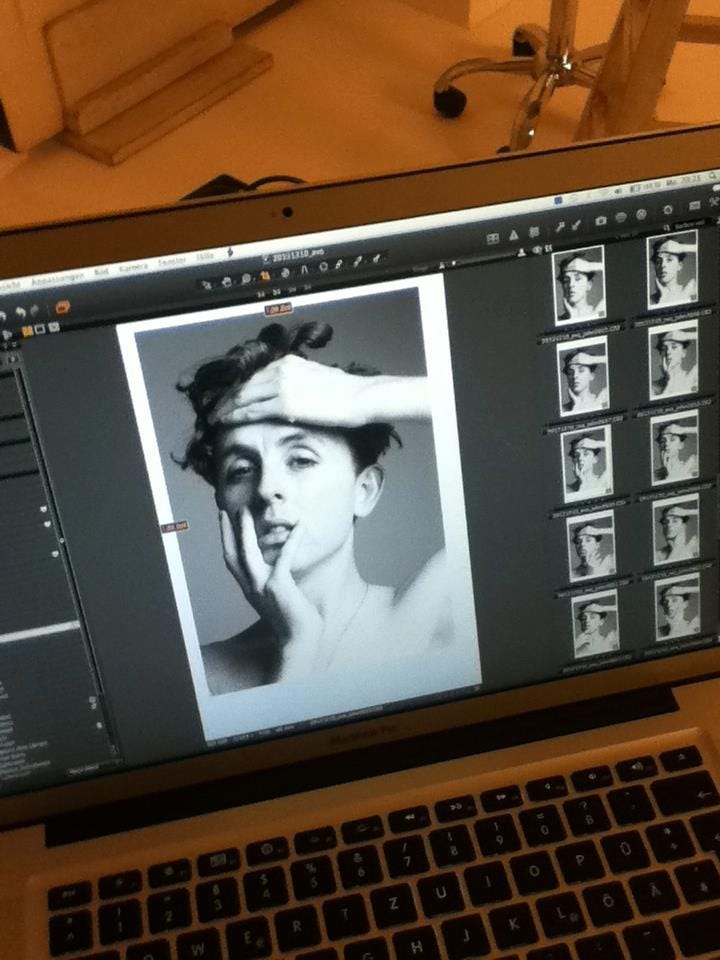
Task: Select third thumbnail in left browser column
Action: tap(587, 463)
